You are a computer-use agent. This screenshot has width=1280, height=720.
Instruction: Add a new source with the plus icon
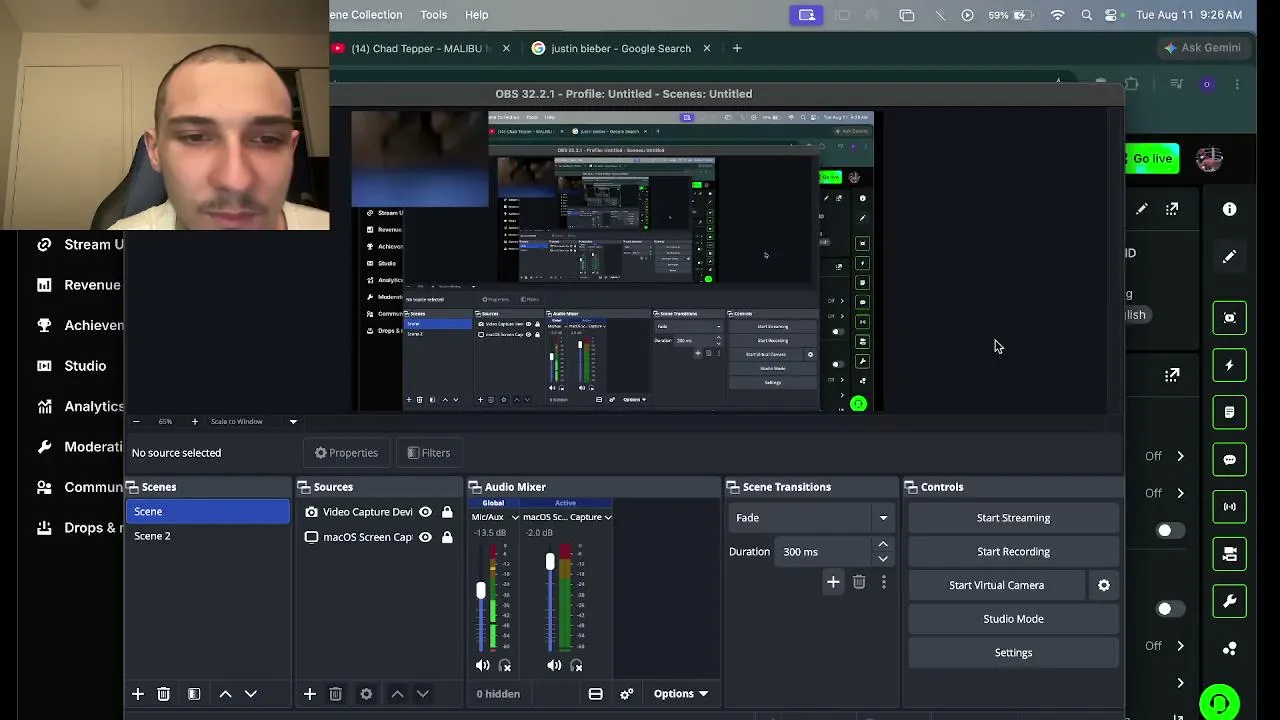tap(310, 694)
